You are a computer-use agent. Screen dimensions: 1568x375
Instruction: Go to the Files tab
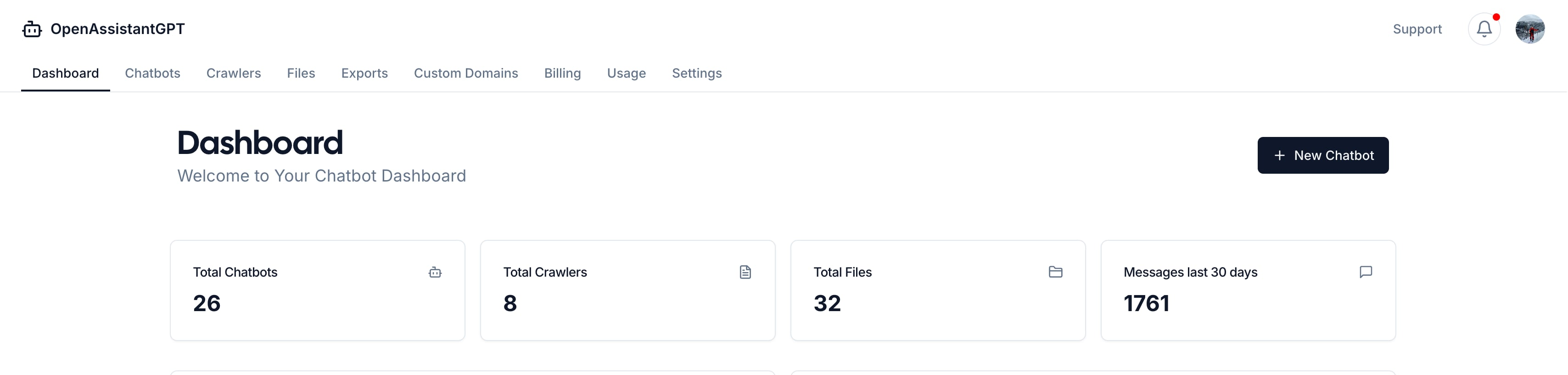click(301, 73)
